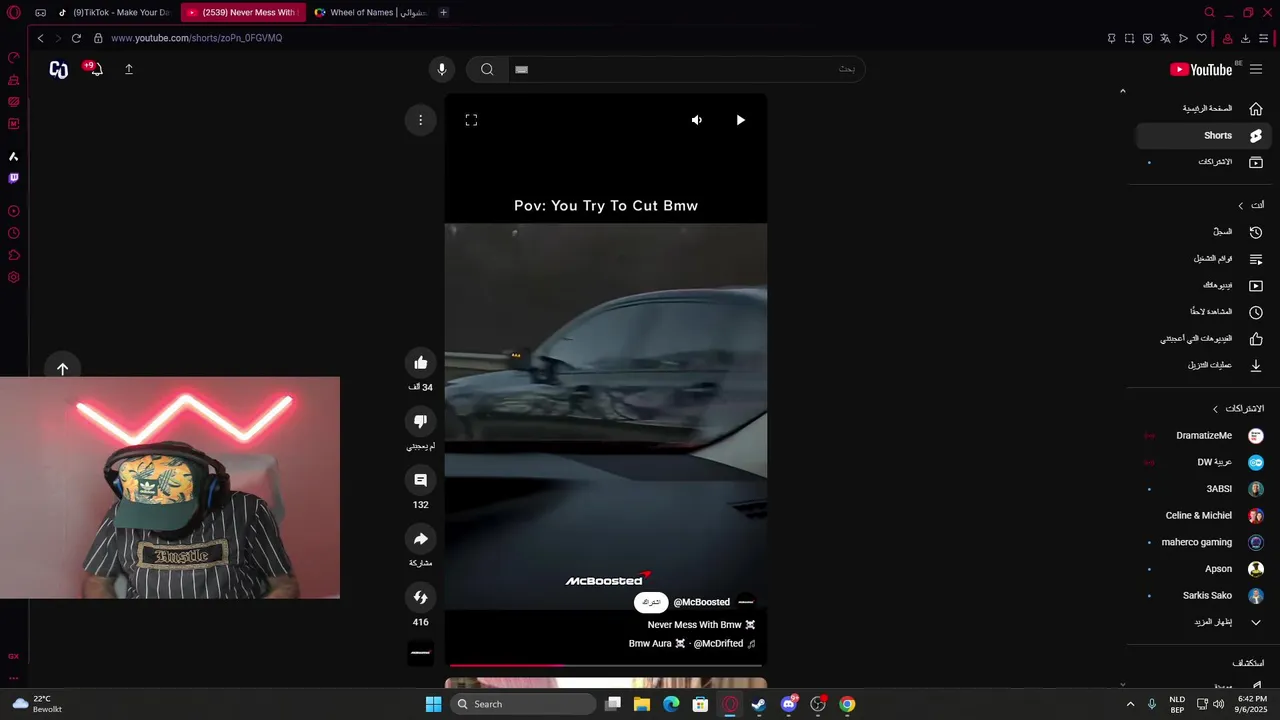
Task: Reload the page
Action: tap(76, 38)
